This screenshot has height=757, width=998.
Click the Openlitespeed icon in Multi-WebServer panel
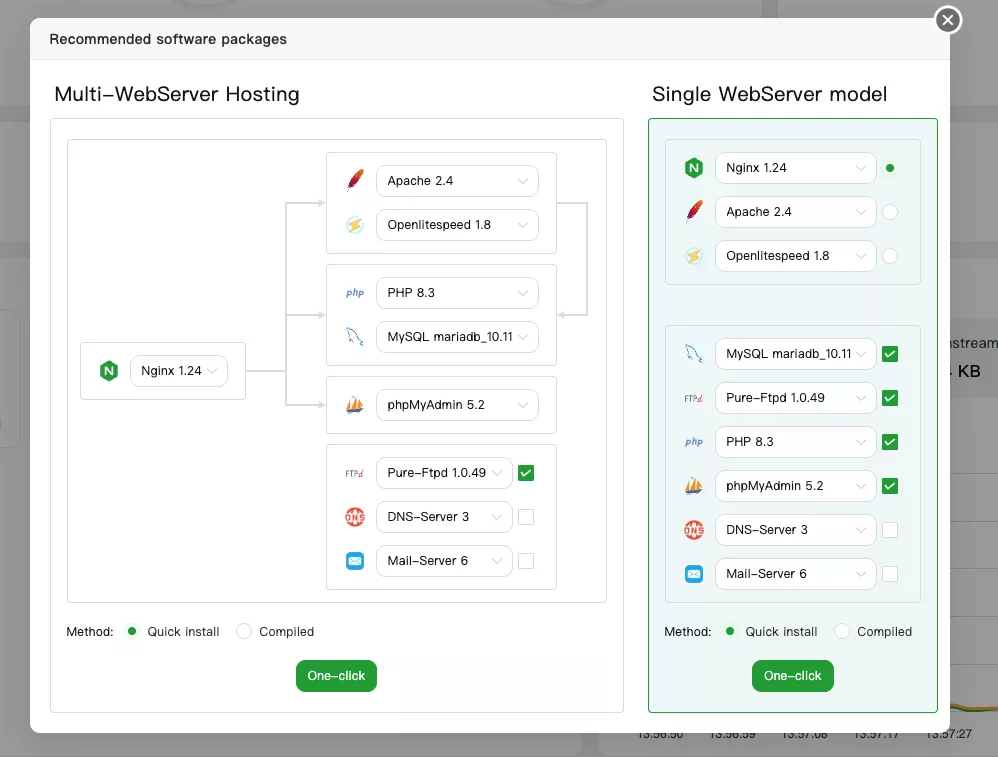pyautogui.click(x=354, y=225)
